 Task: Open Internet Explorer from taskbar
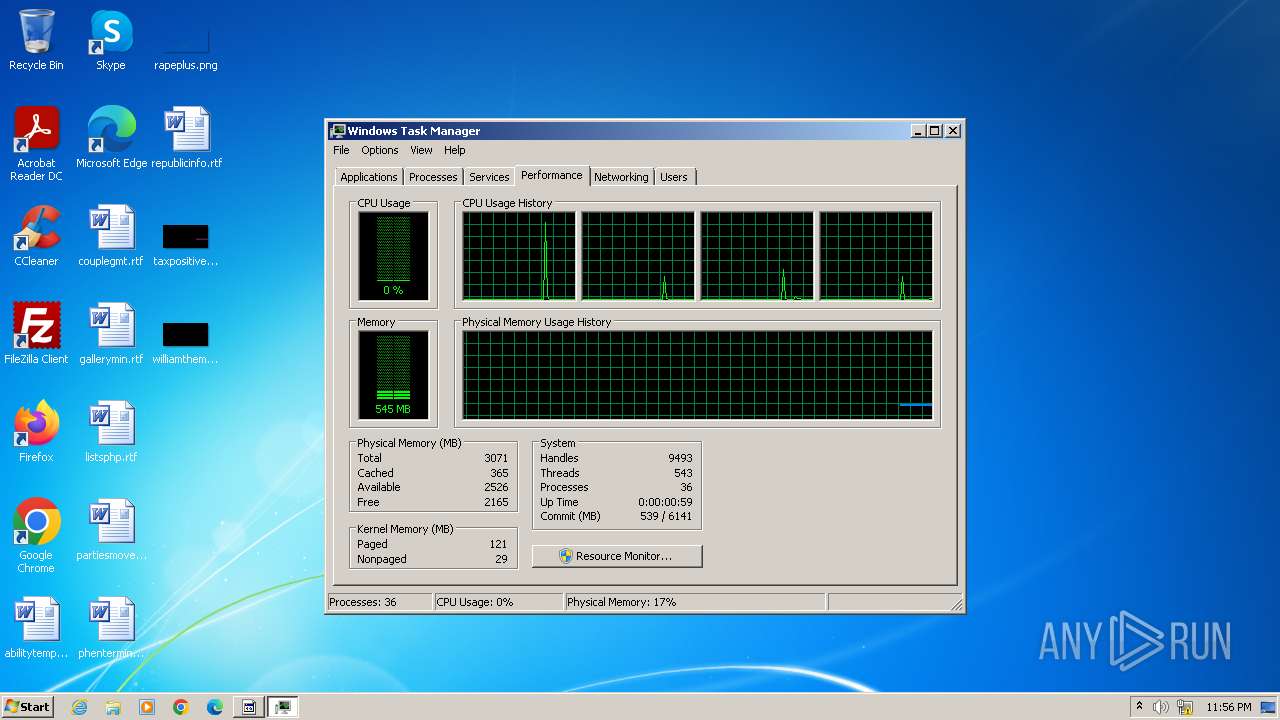(x=79, y=707)
